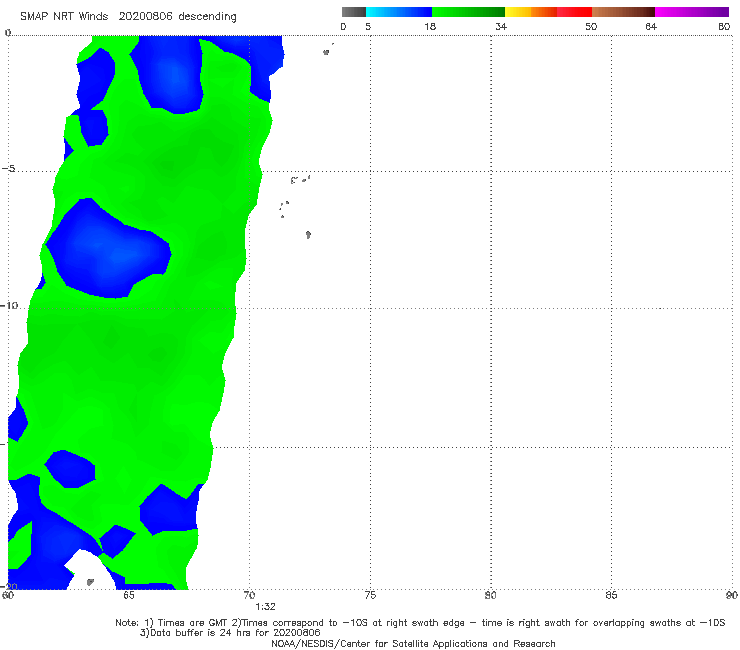Click the '75' longitude axis label
The height and width of the screenshot is (650, 740).
[370, 595]
